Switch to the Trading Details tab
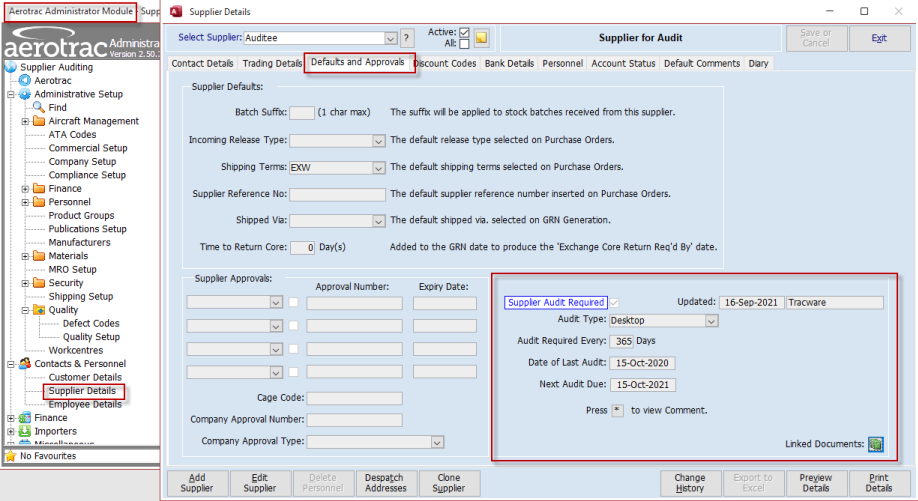The height and width of the screenshot is (501, 918). [x=271, y=63]
